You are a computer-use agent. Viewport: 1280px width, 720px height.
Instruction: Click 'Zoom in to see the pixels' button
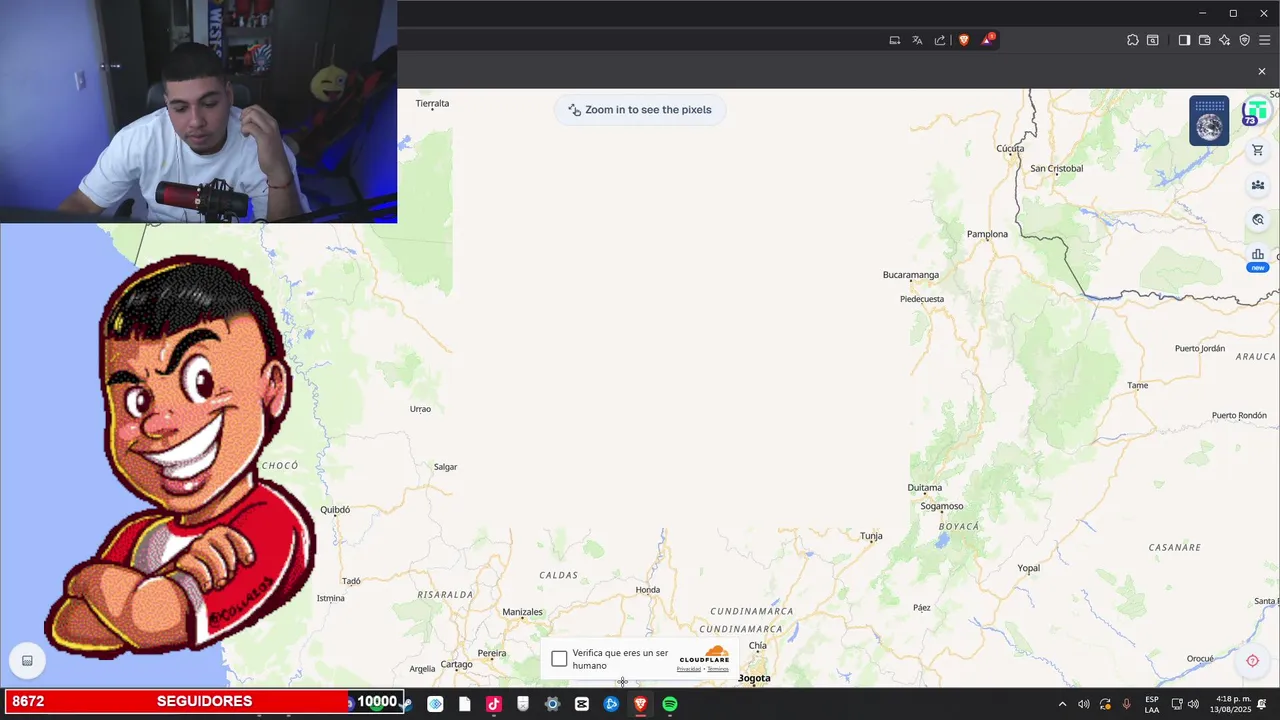coord(640,110)
